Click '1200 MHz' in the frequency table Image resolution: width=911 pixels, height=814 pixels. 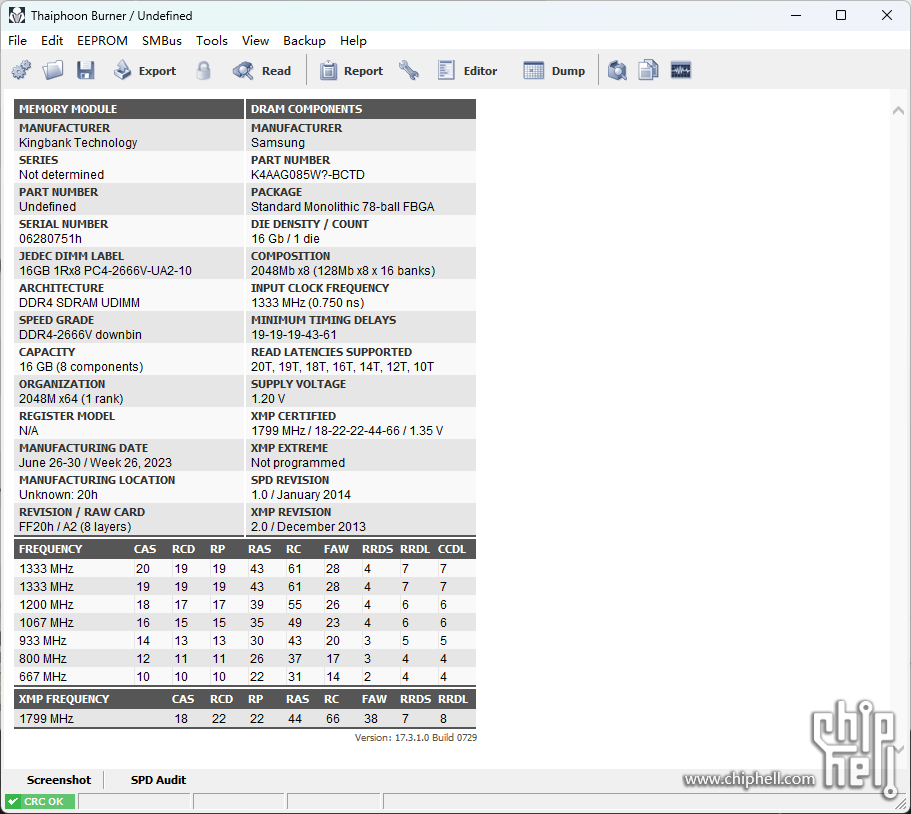click(46, 605)
